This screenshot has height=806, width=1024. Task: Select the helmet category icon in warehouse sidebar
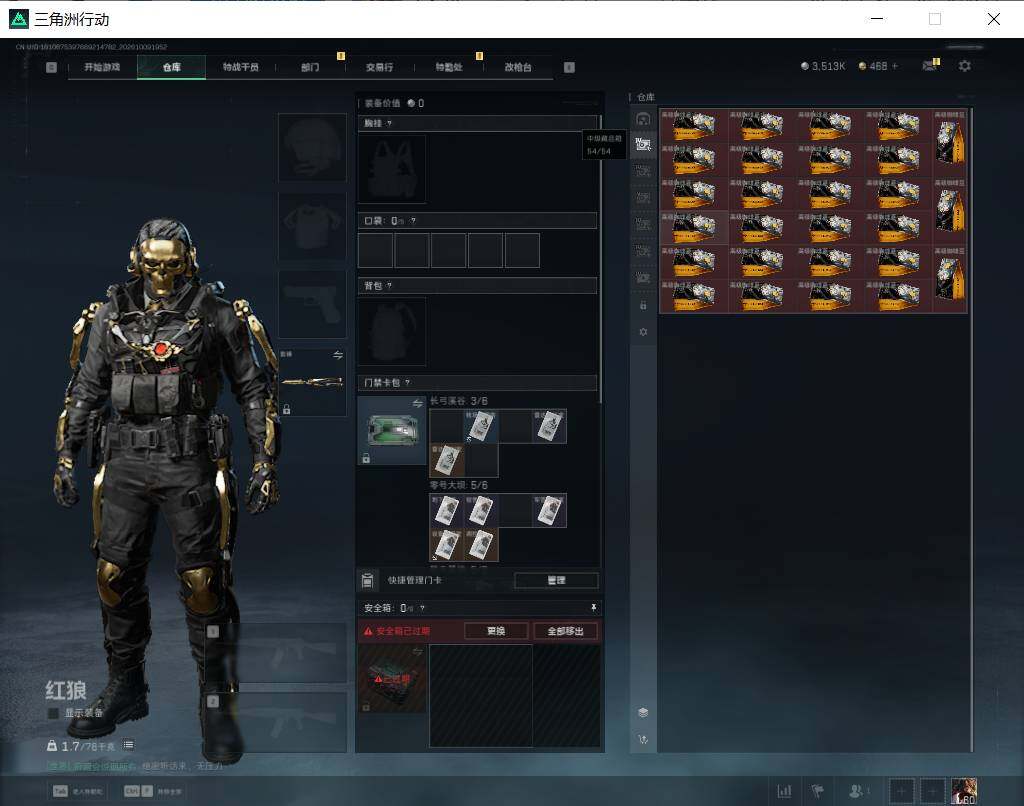(x=643, y=119)
